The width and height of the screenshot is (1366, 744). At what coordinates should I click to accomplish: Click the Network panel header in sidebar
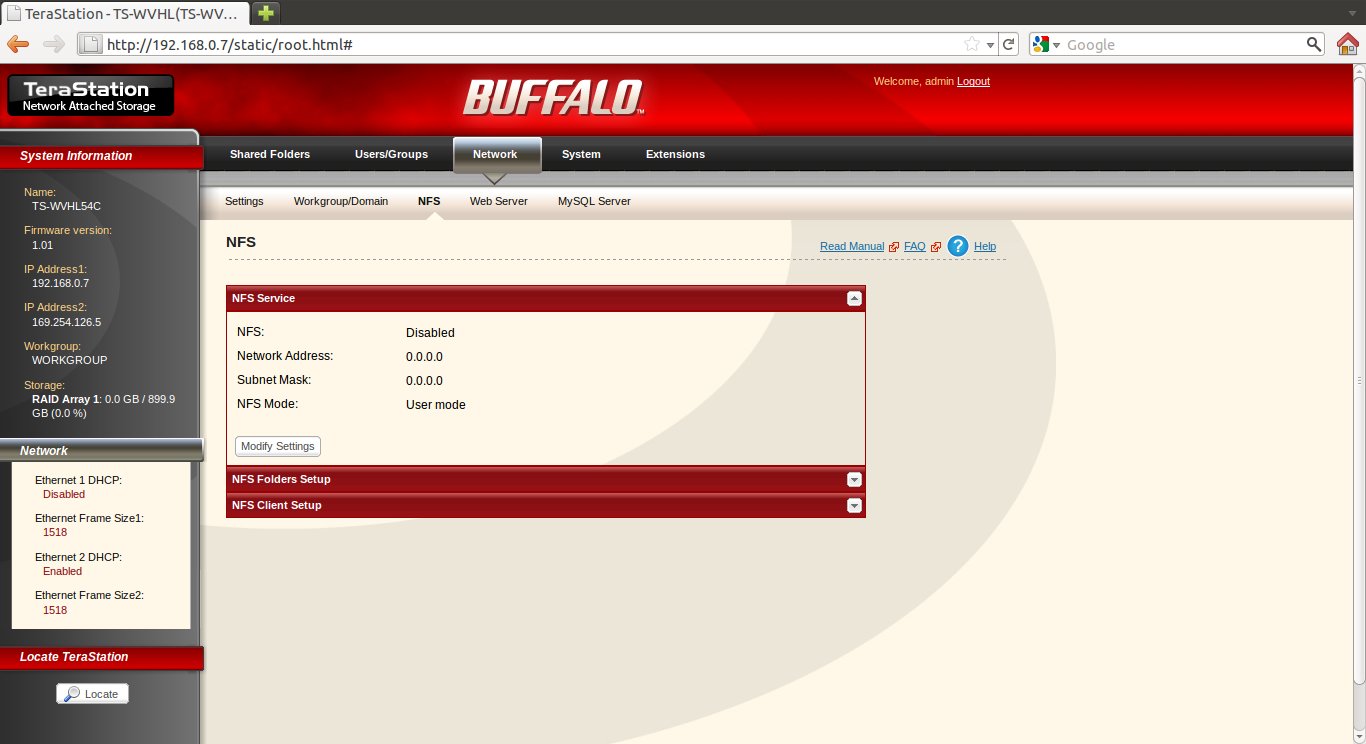click(x=100, y=451)
